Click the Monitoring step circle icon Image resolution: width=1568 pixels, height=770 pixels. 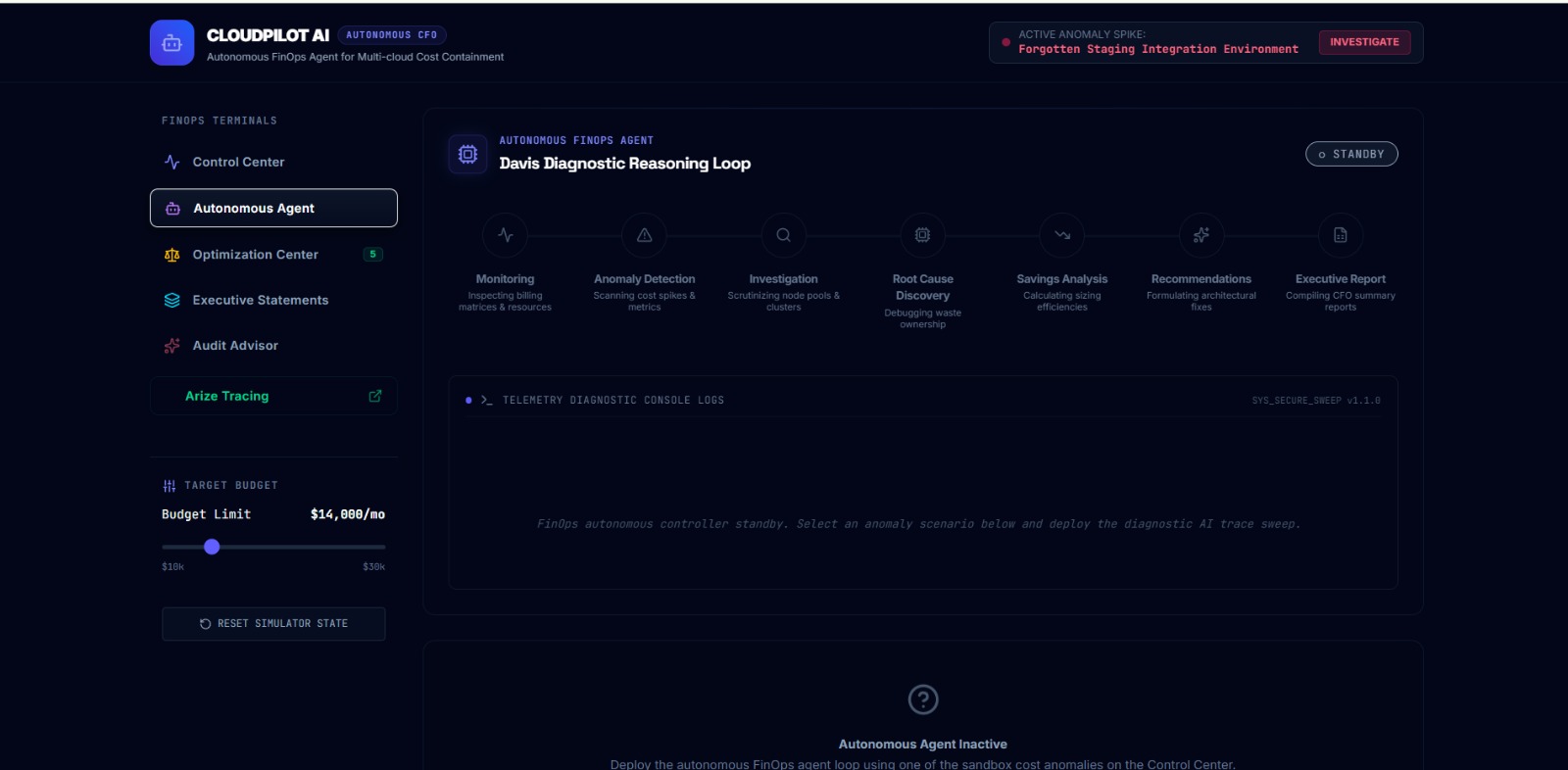pyautogui.click(x=506, y=235)
